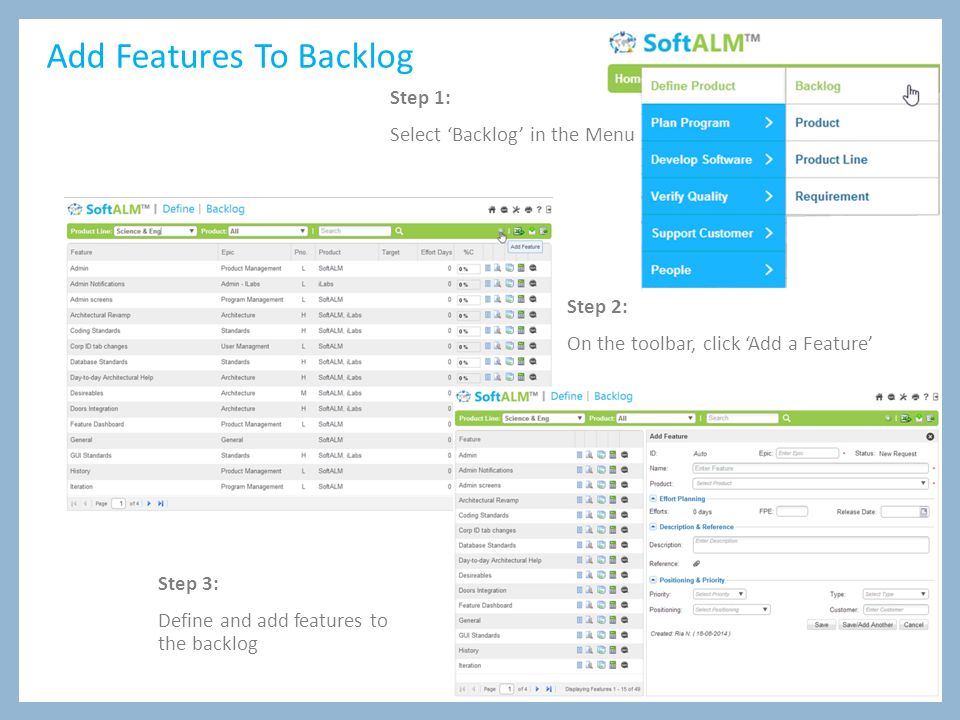
Task: Click green calculator icon in General row, Step 3 list
Action: [612, 620]
